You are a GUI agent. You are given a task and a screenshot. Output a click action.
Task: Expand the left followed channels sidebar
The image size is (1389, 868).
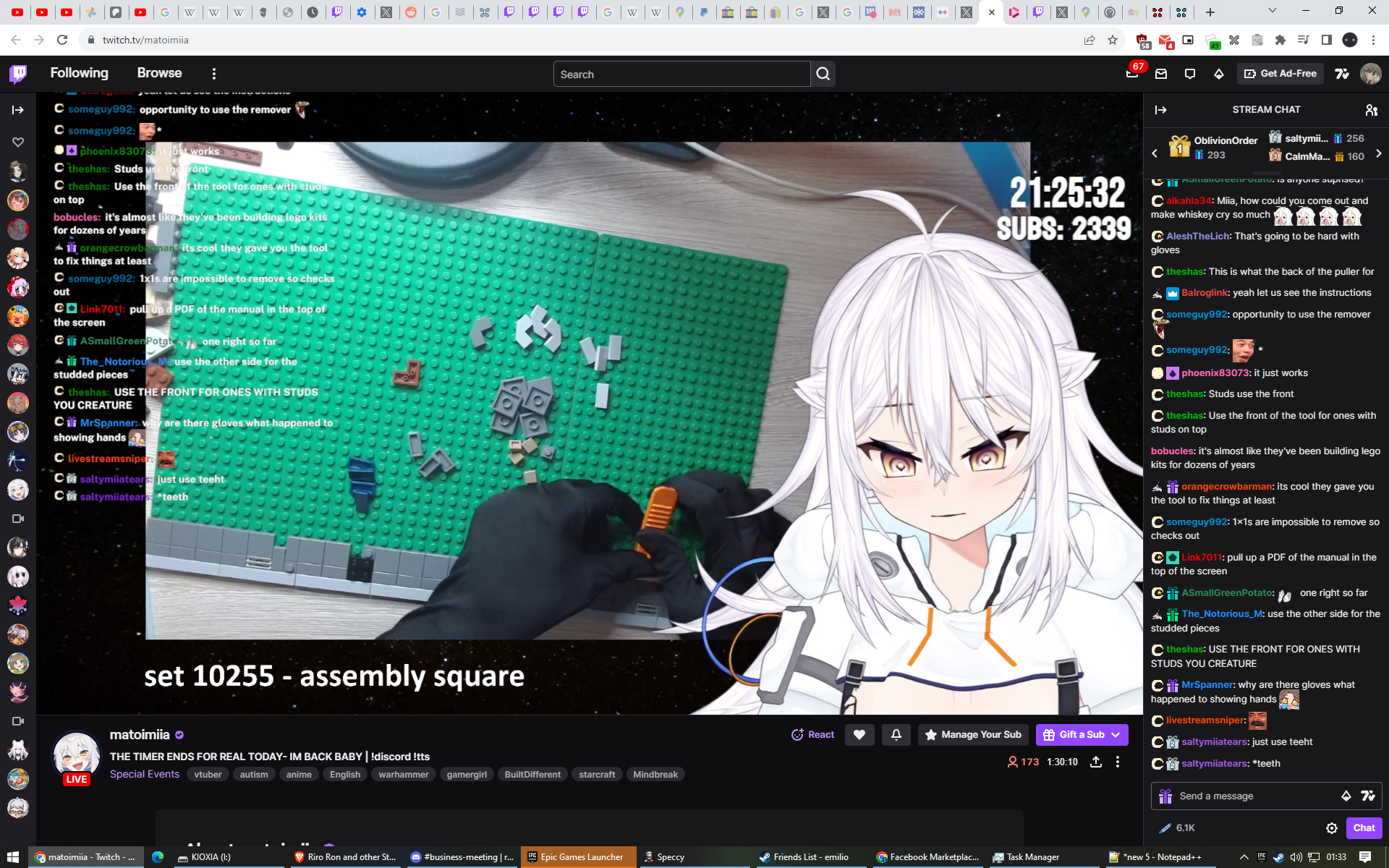[x=18, y=110]
